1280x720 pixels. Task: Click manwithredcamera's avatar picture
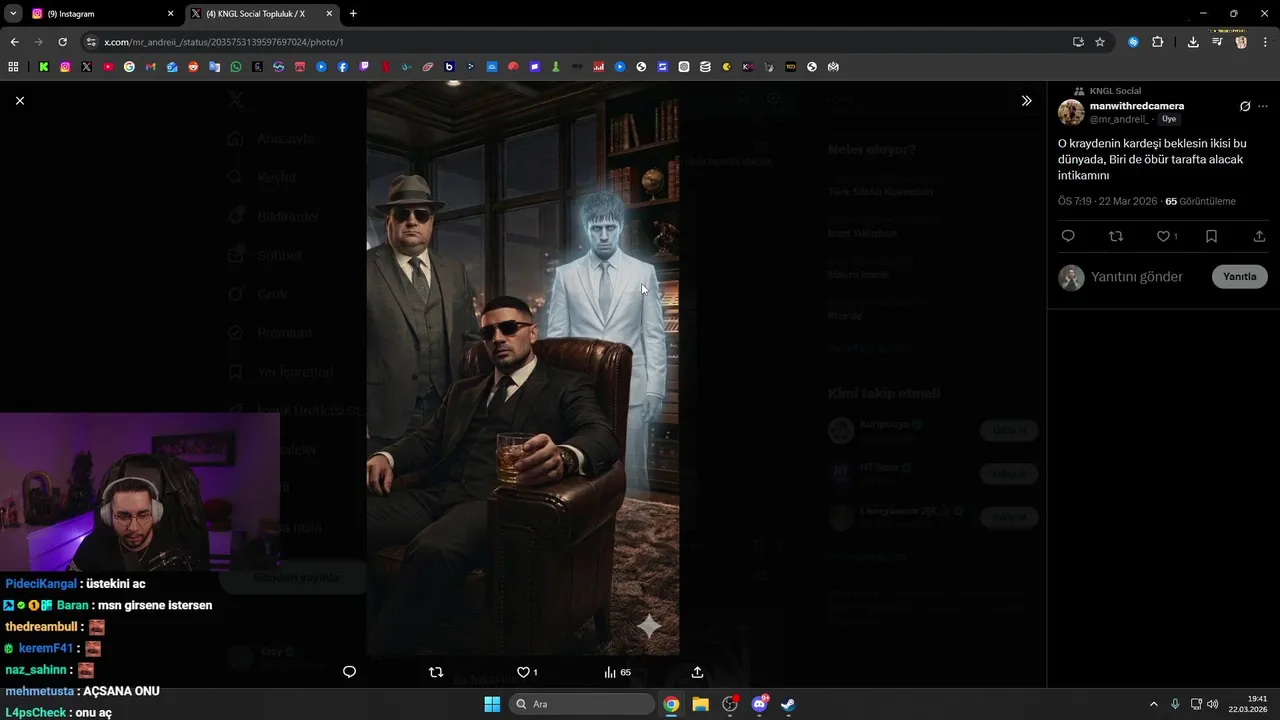click(1071, 112)
